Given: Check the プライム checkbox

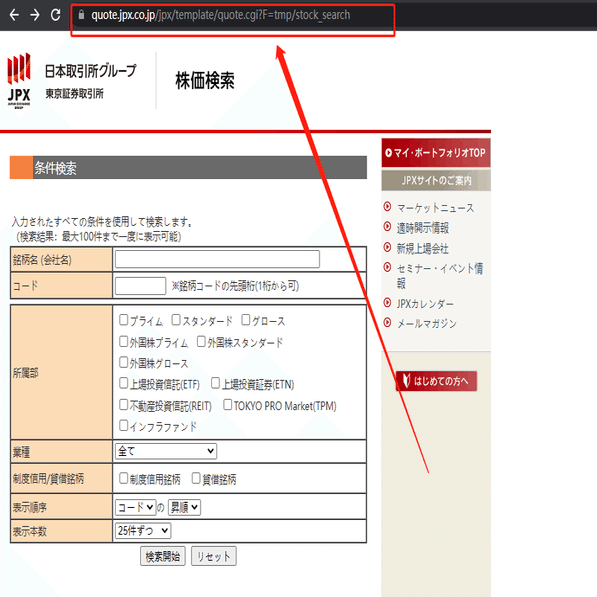Looking at the screenshot, I should tap(123, 320).
